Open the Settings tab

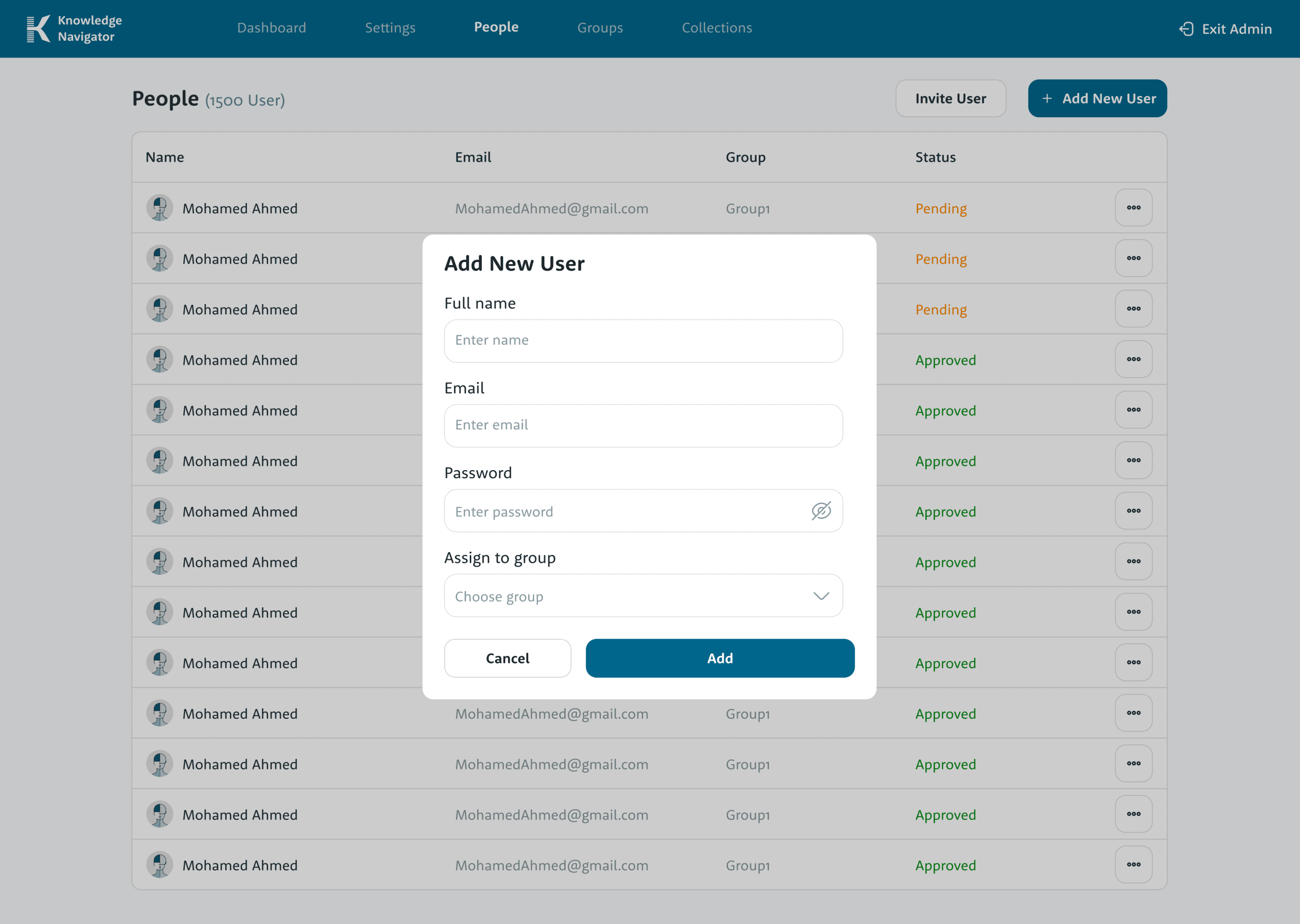(389, 28)
